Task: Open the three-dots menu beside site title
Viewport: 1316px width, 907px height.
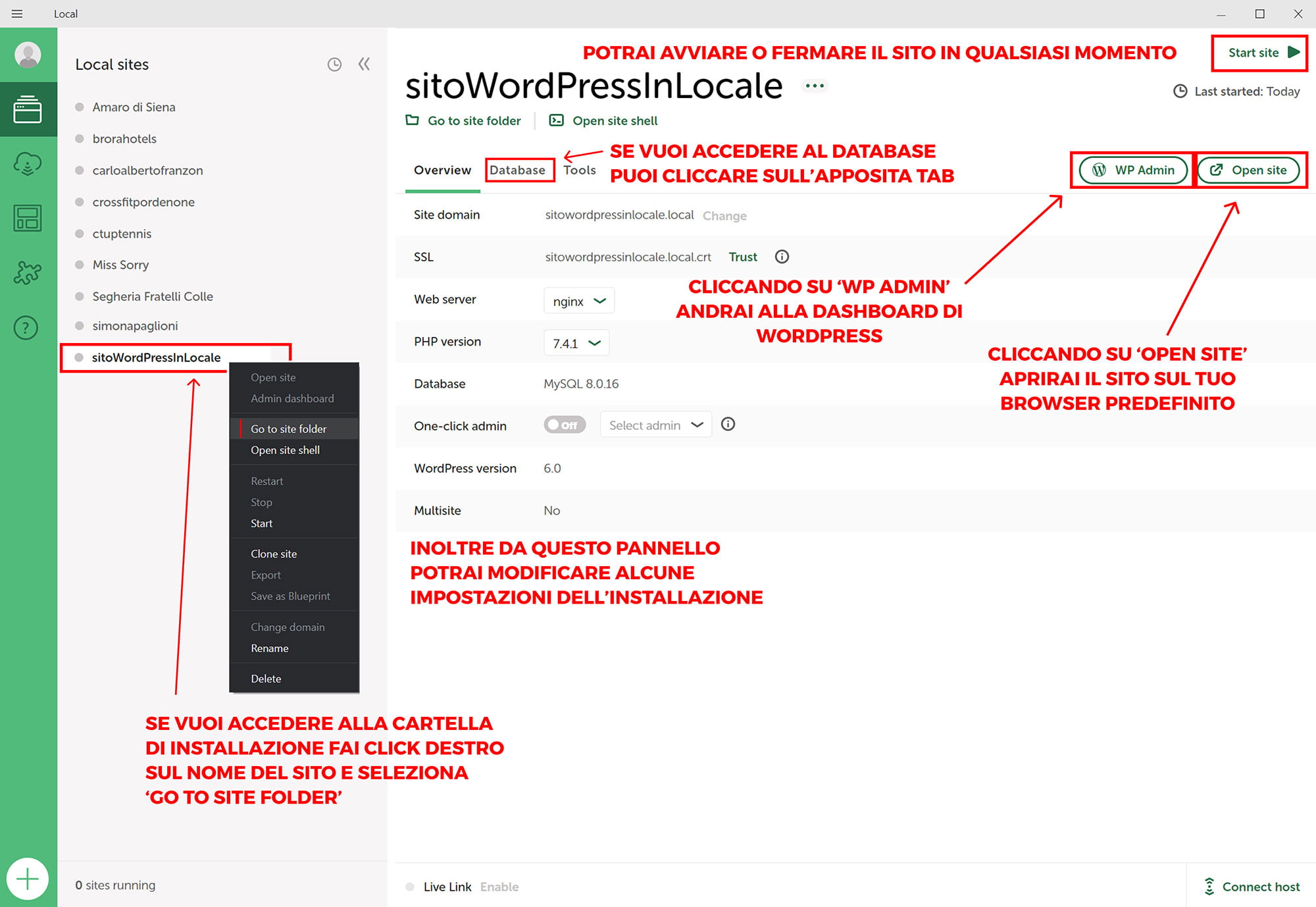Action: click(x=815, y=86)
